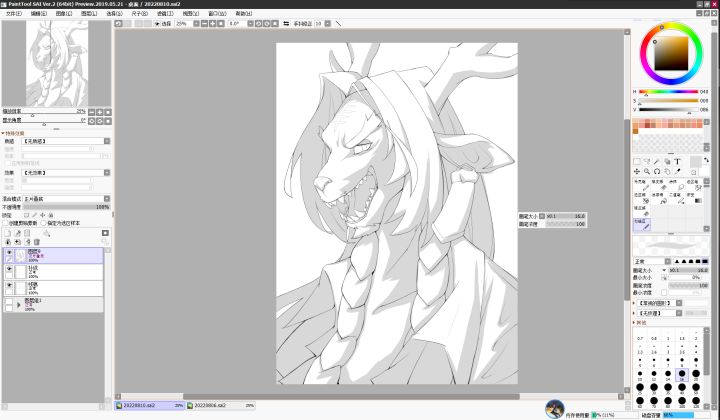Zoom in with toolbar plus button
Screen dimensions: 720x420
click(213, 23)
